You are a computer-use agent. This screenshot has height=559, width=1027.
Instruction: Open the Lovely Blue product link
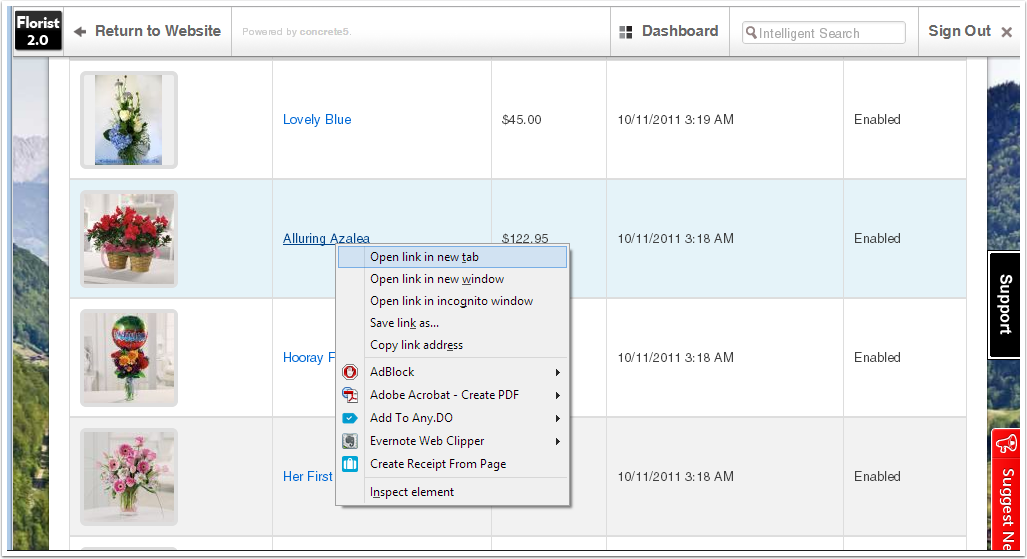click(316, 120)
